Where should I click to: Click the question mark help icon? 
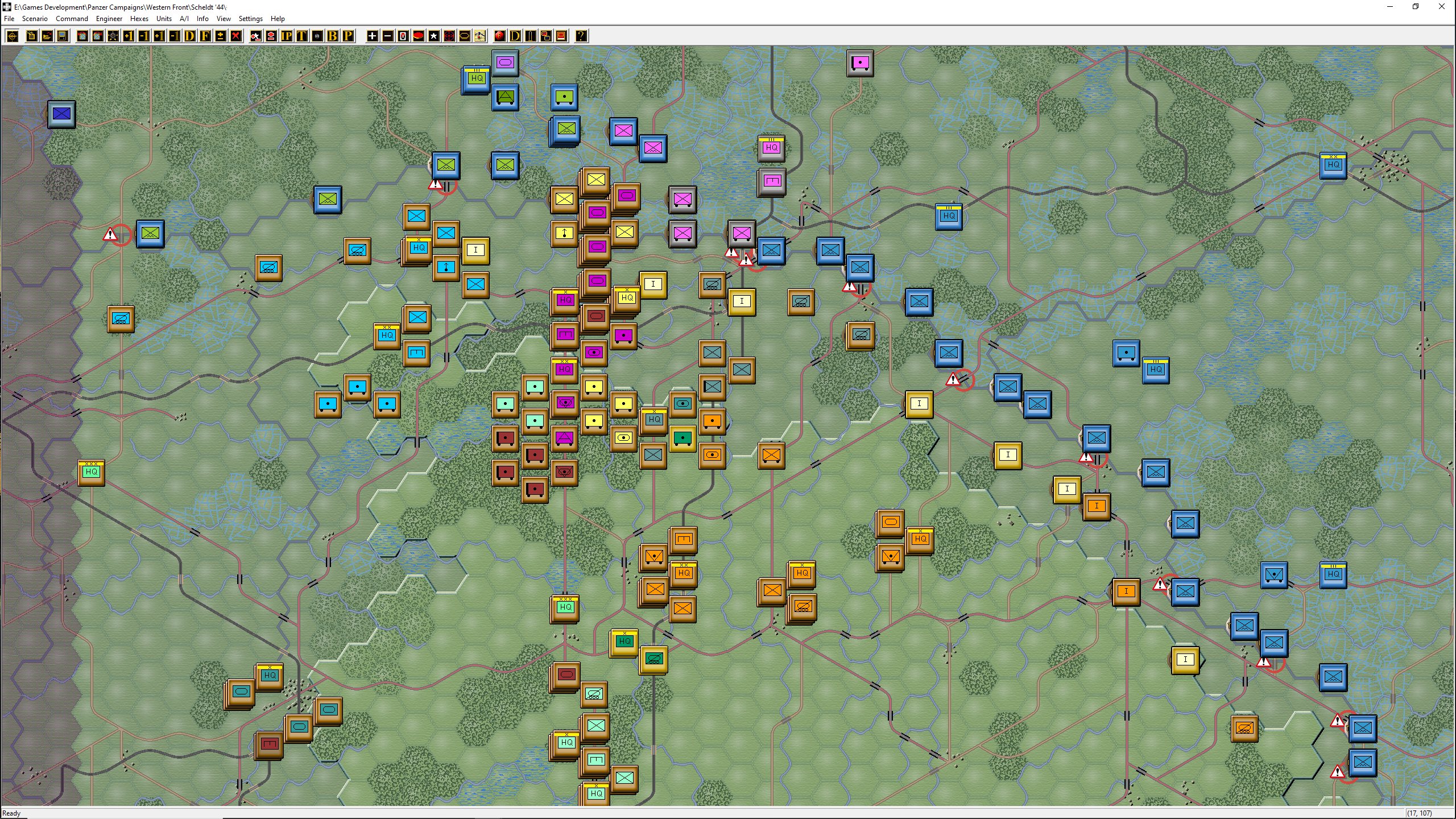point(581,36)
